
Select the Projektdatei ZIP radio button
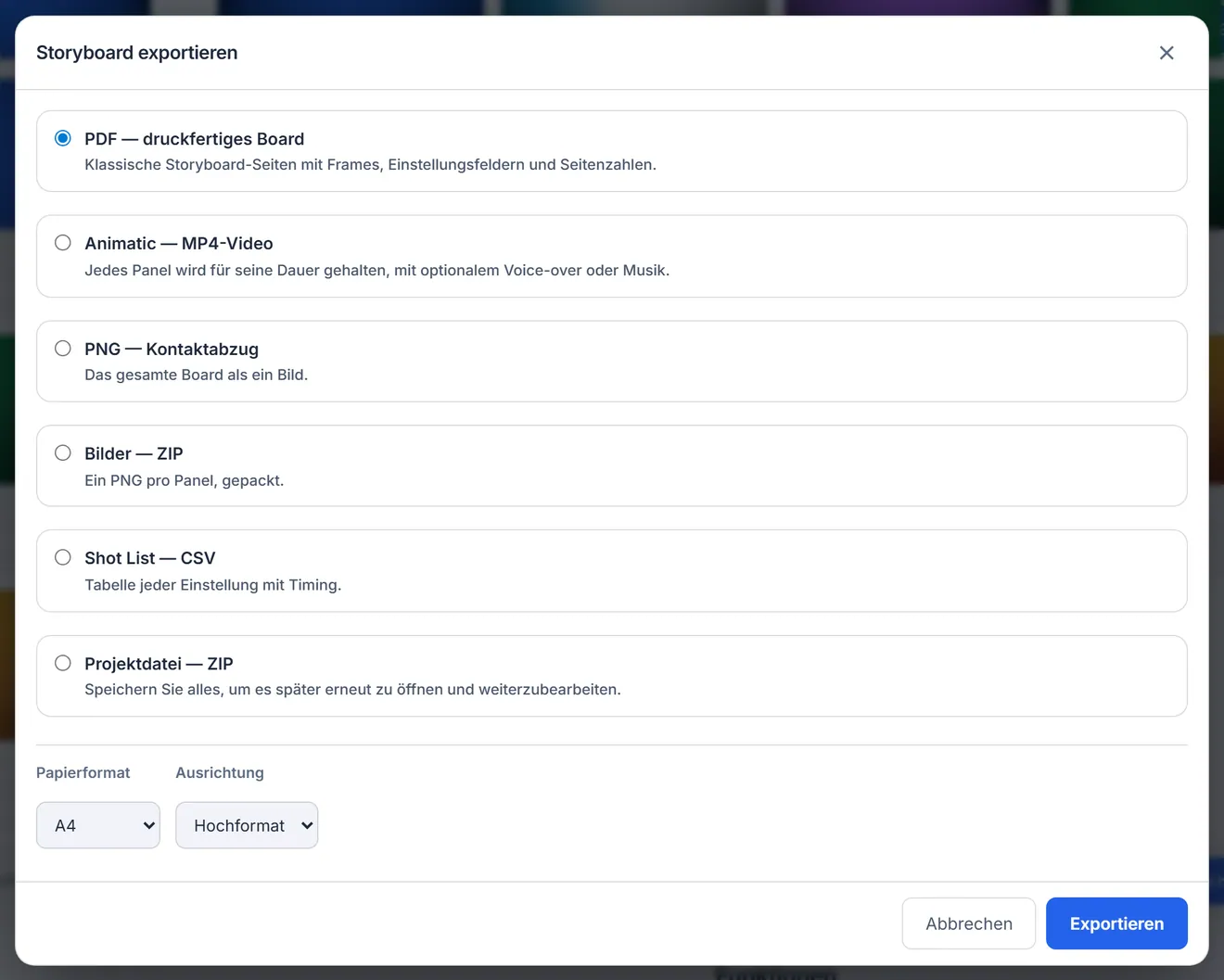[x=63, y=663]
